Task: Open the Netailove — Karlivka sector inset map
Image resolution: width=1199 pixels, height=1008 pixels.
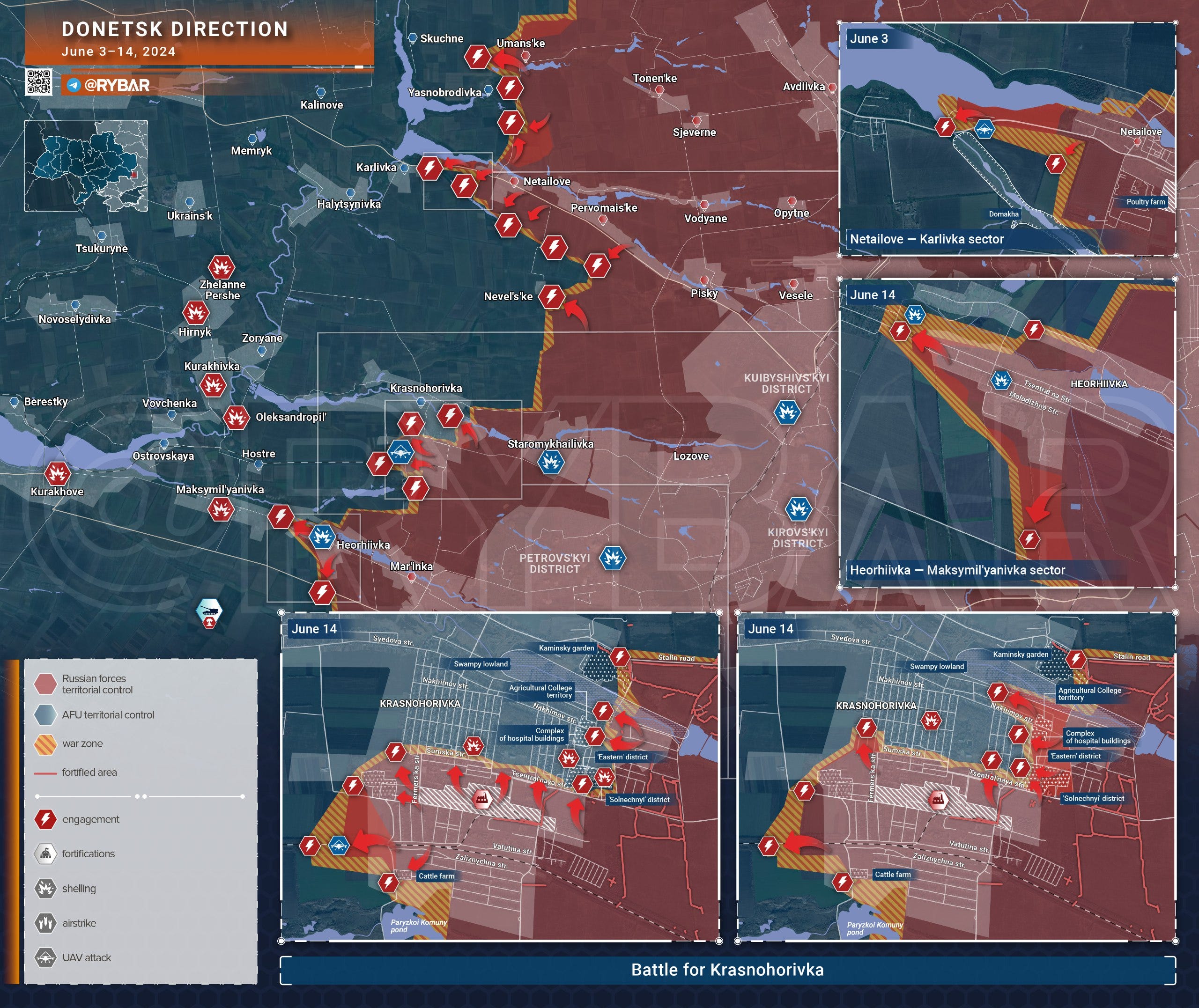Action: (x=1007, y=139)
